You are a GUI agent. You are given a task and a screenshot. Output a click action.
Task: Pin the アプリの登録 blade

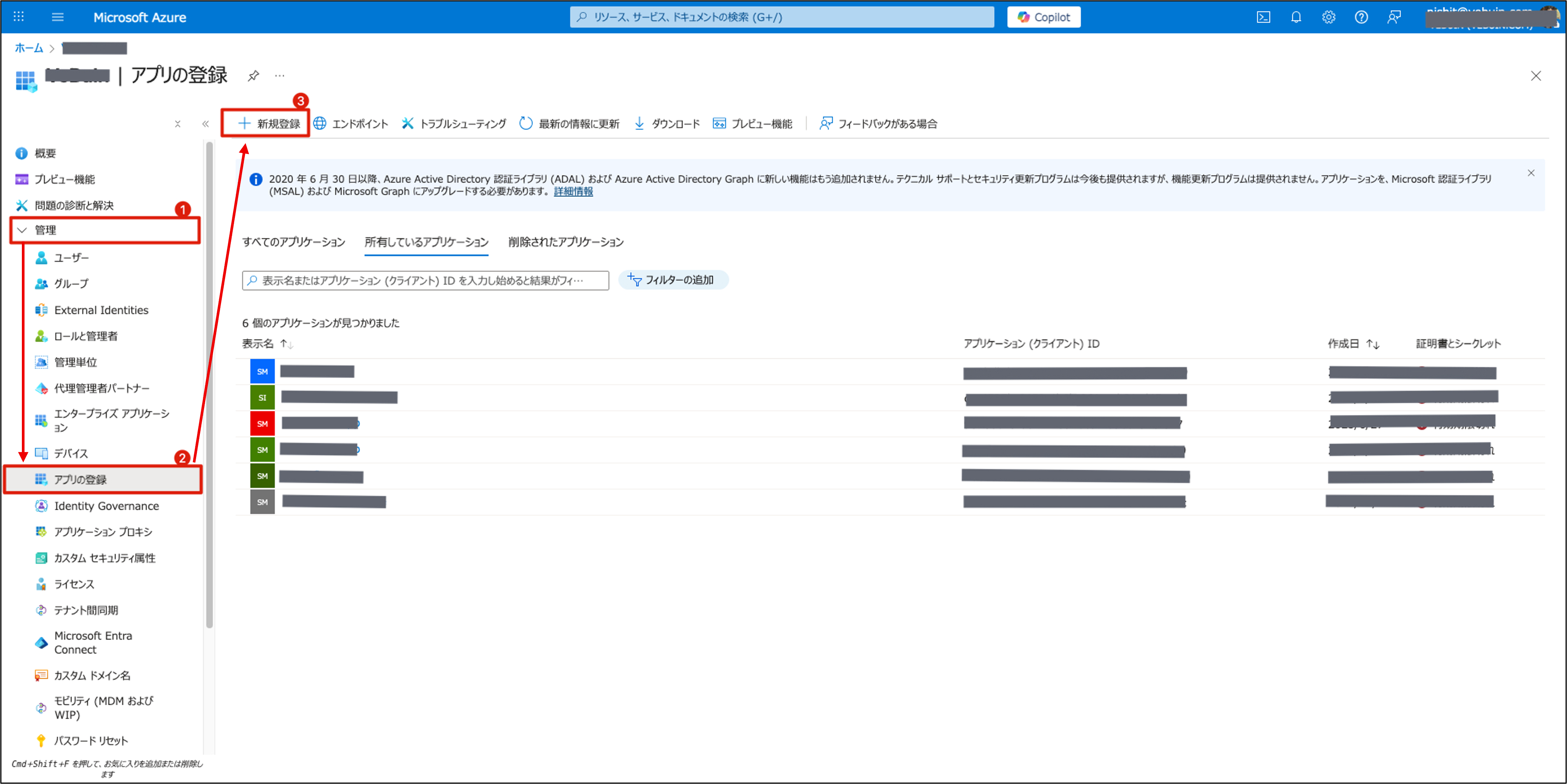point(254,75)
